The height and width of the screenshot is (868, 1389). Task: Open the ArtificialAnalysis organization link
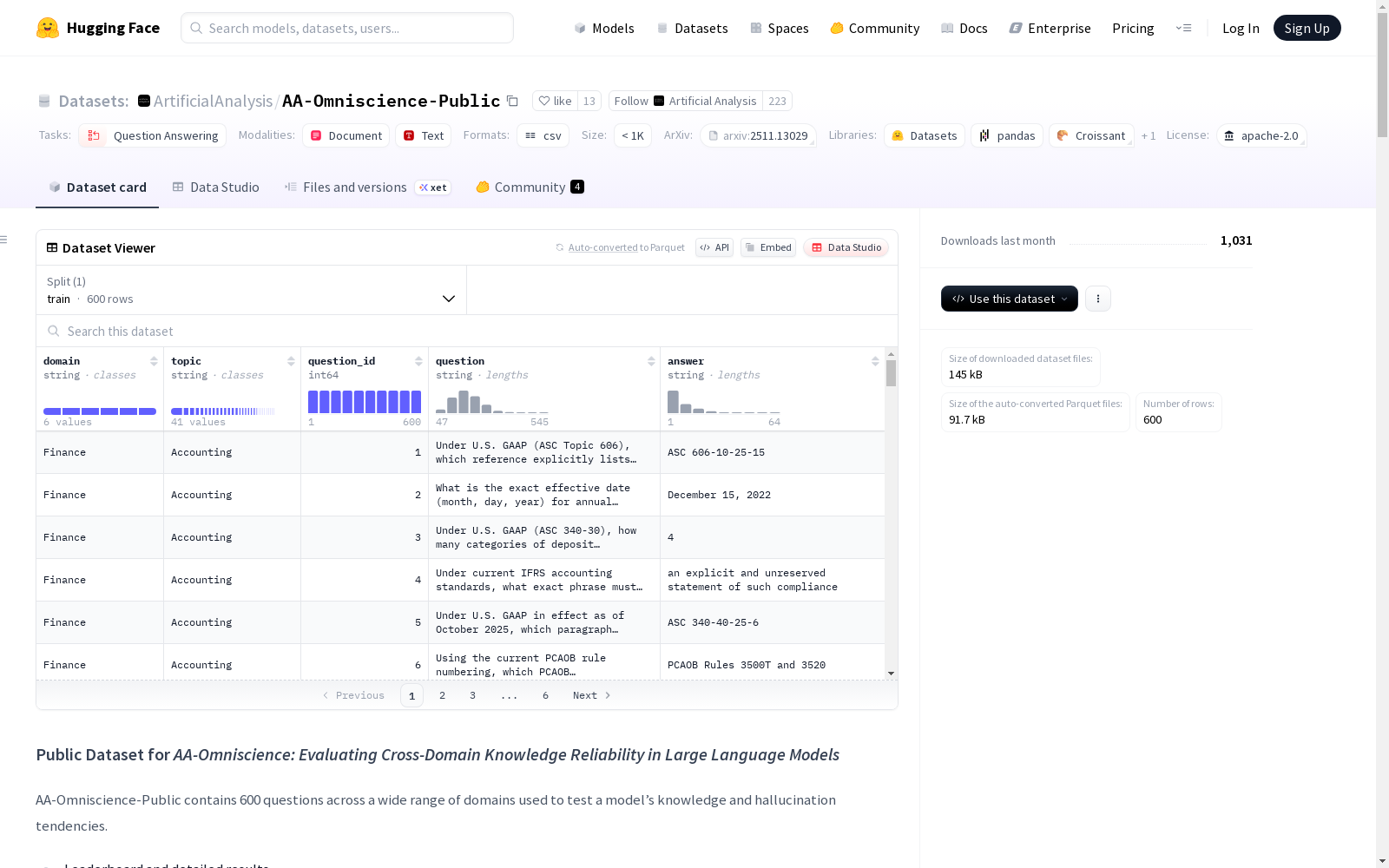pos(213,101)
